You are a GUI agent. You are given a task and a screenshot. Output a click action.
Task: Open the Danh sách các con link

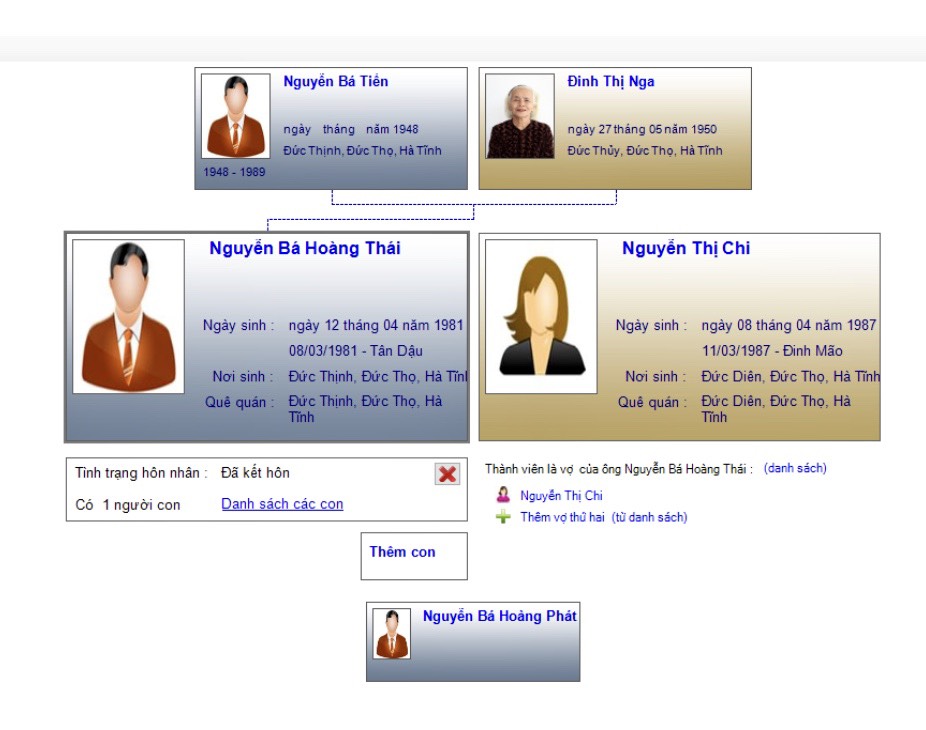click(282, 504)
